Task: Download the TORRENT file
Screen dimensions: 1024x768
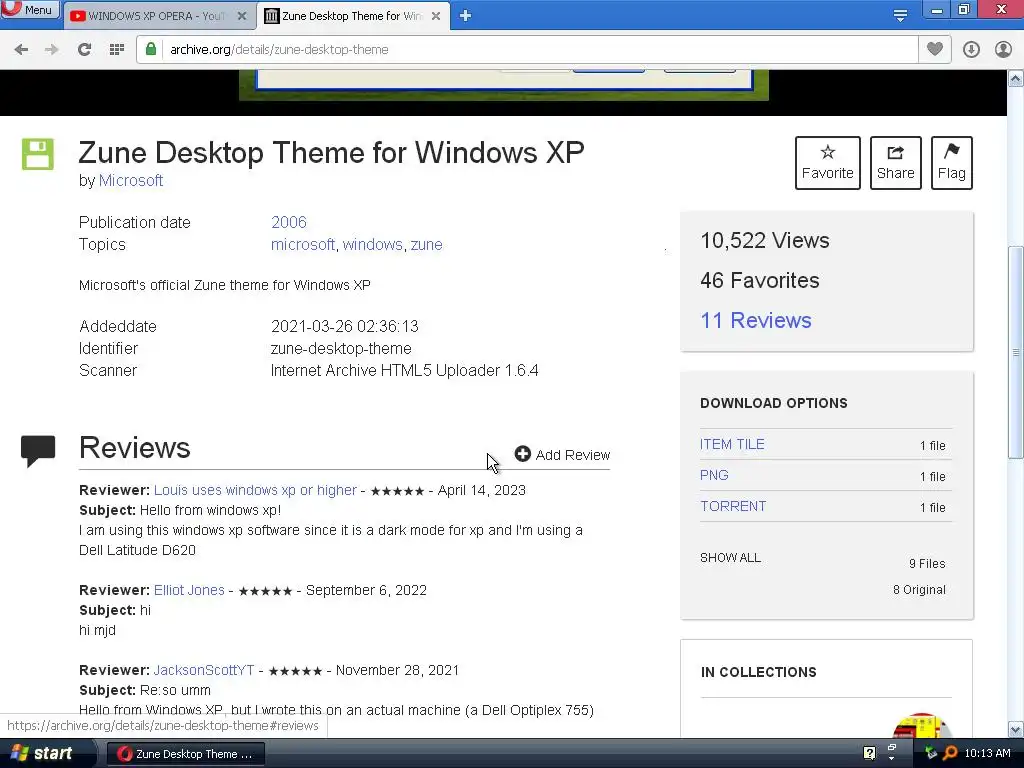Action: pos(733,506)
